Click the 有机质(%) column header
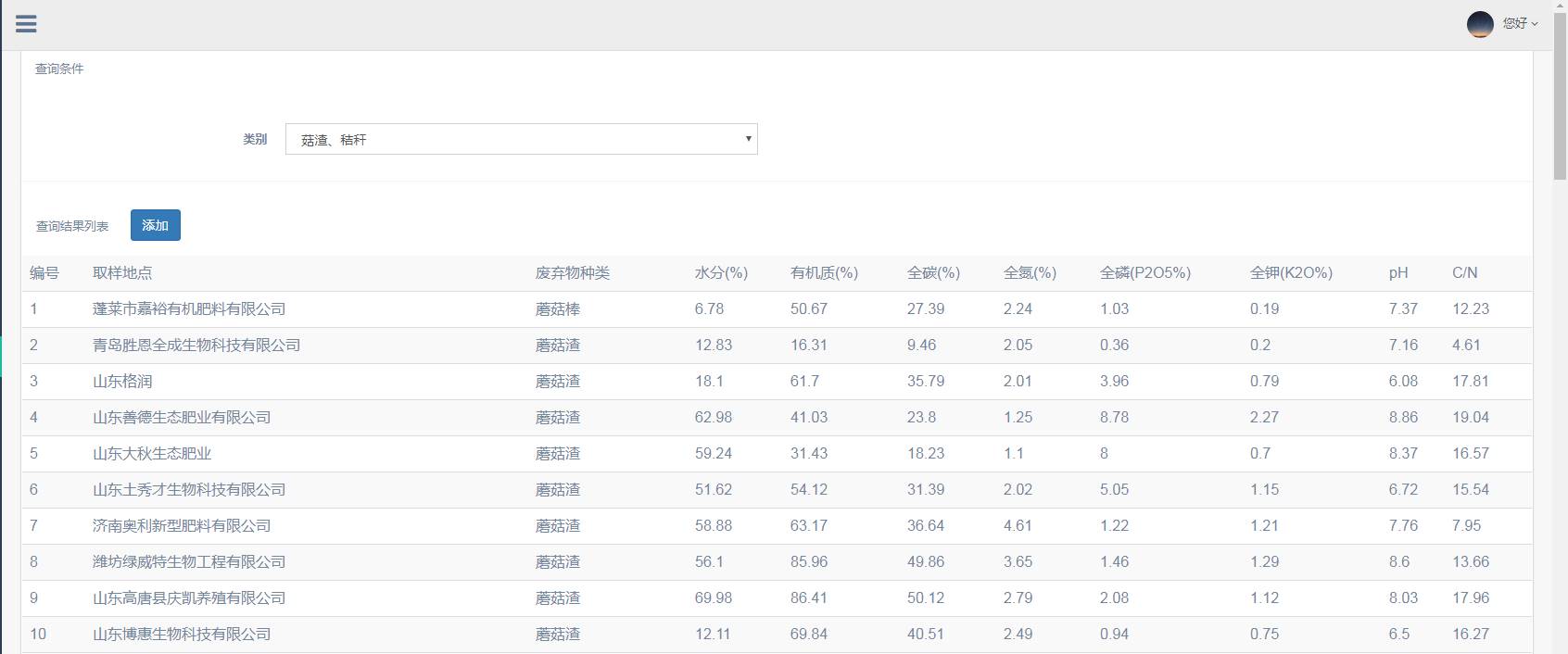This screenshot has width=1568, height=654. click(x=824, y=273)
